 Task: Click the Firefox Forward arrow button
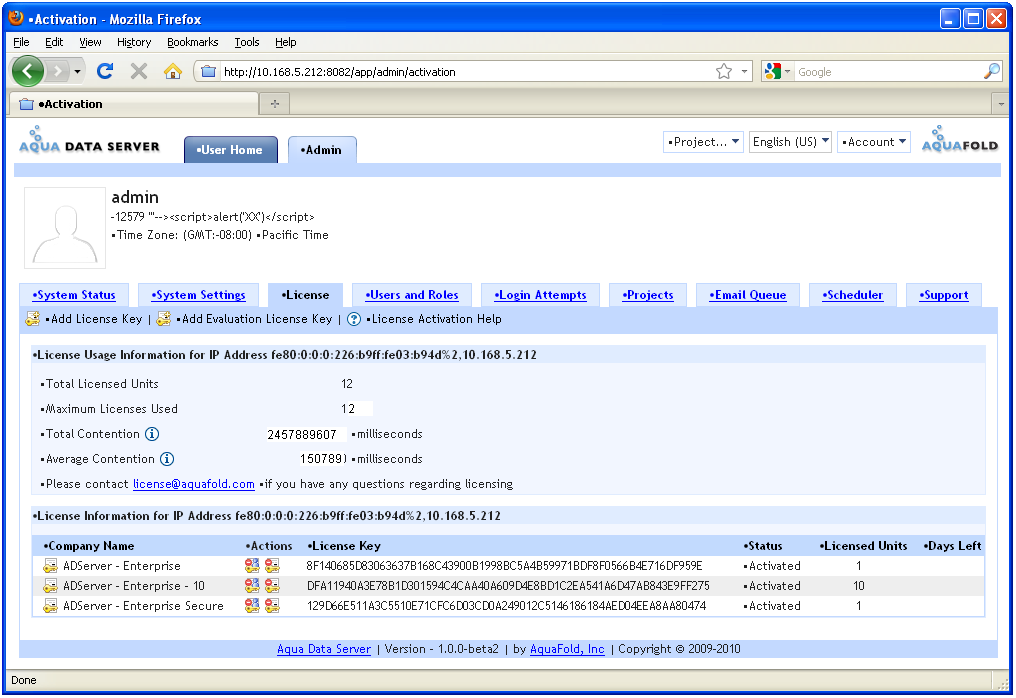(x=58, y=71)
